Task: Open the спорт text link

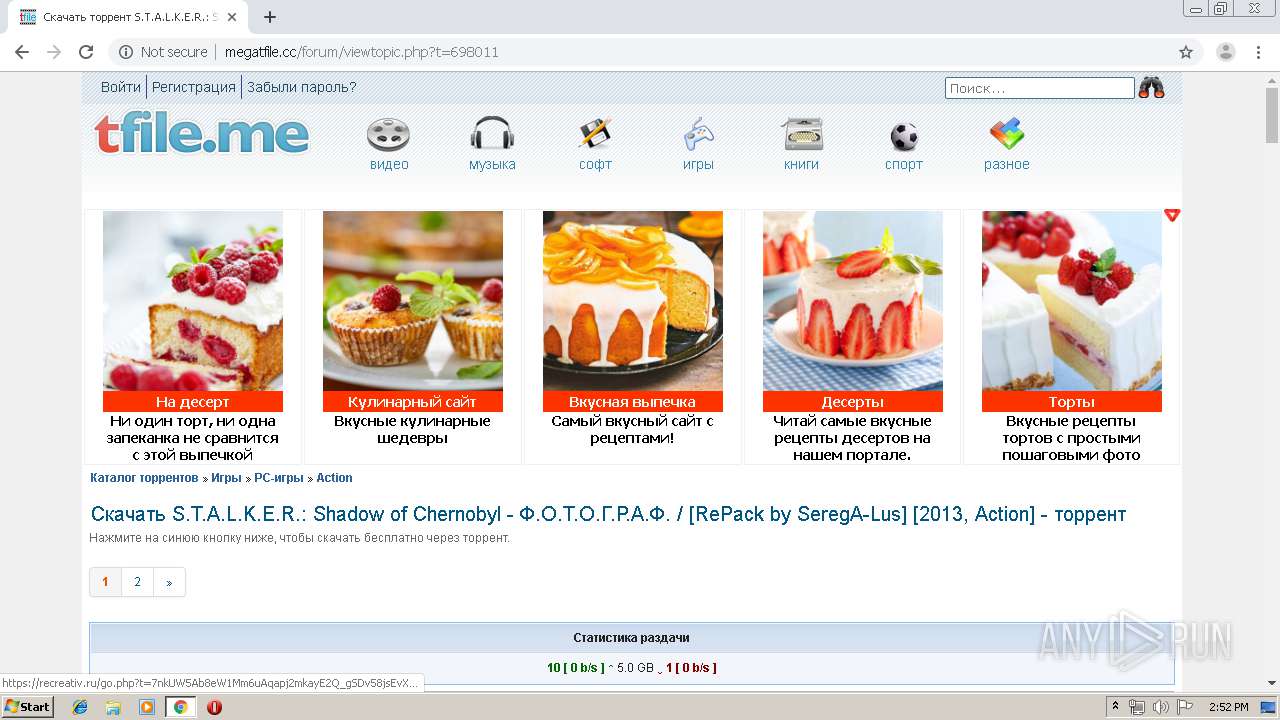Action: point(904,165)
